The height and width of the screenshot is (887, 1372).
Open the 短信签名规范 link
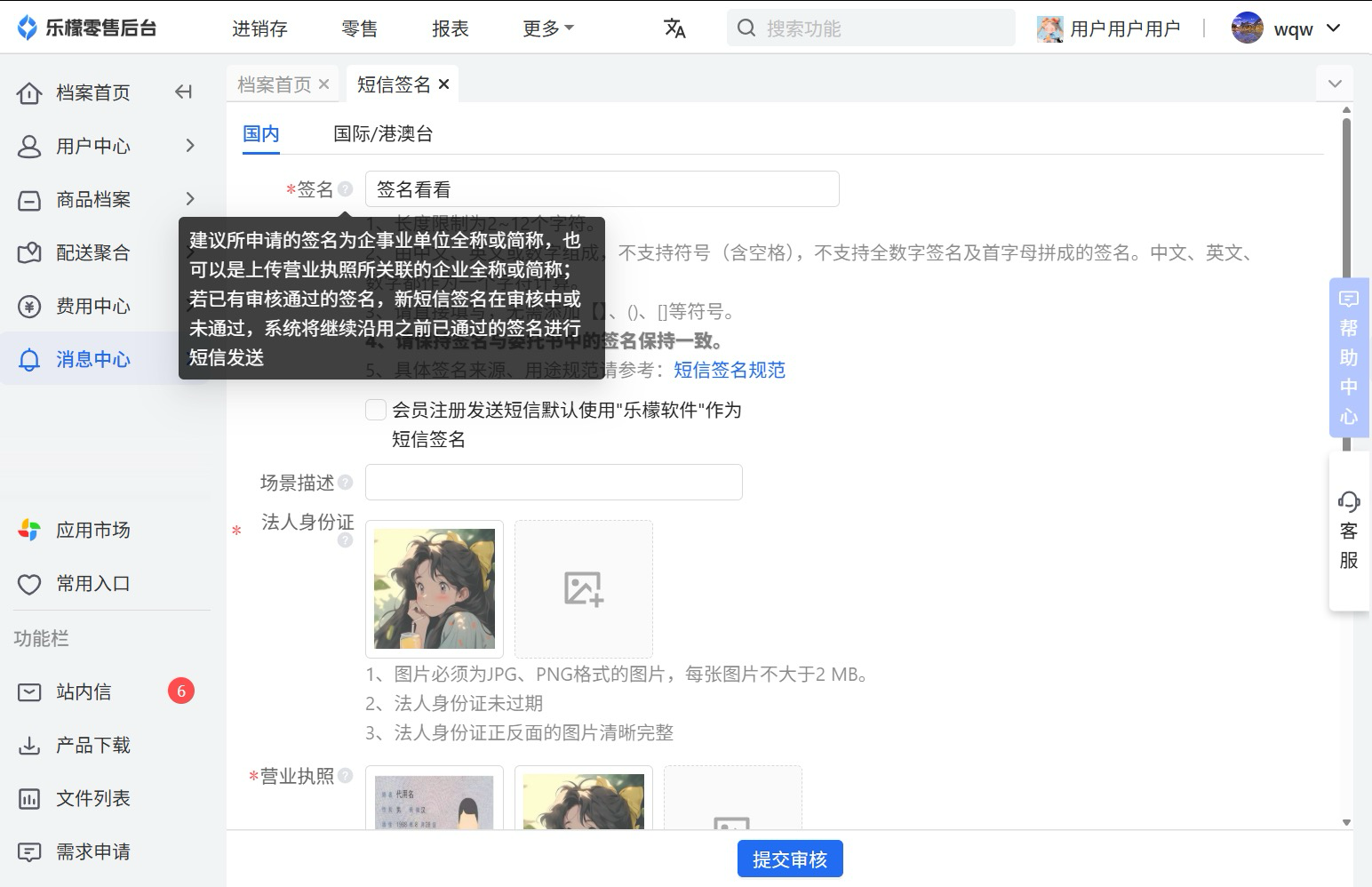click(730, 370)
